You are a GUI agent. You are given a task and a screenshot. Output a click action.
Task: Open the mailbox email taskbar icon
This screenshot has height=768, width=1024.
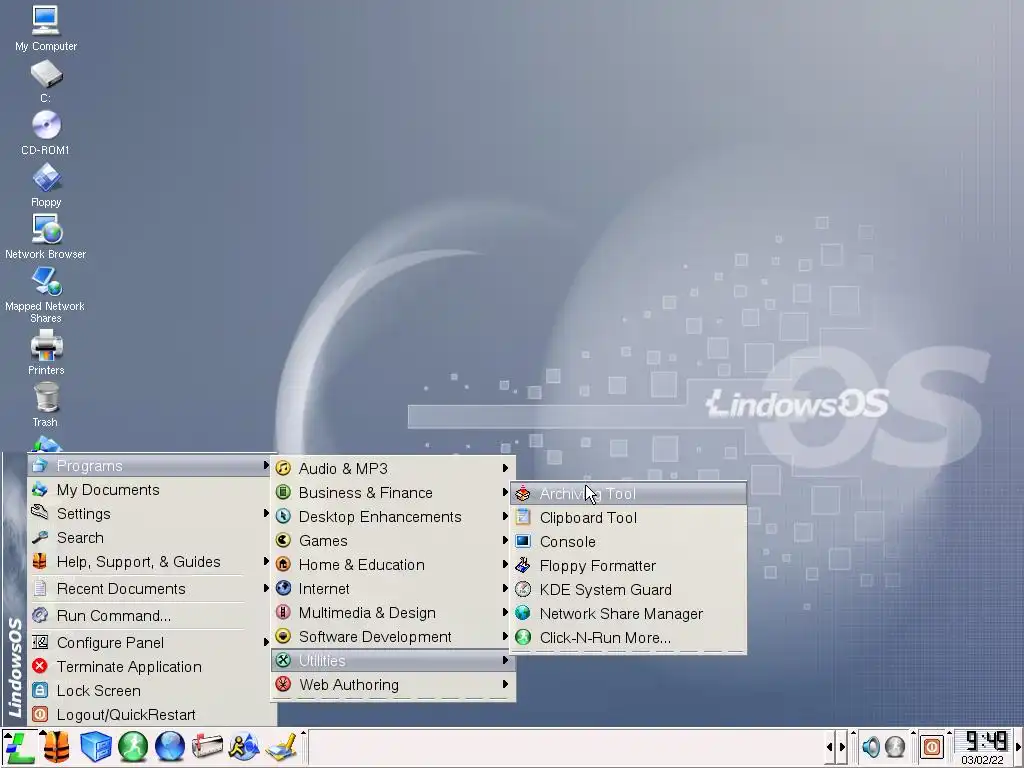click(x=207, y=747)
